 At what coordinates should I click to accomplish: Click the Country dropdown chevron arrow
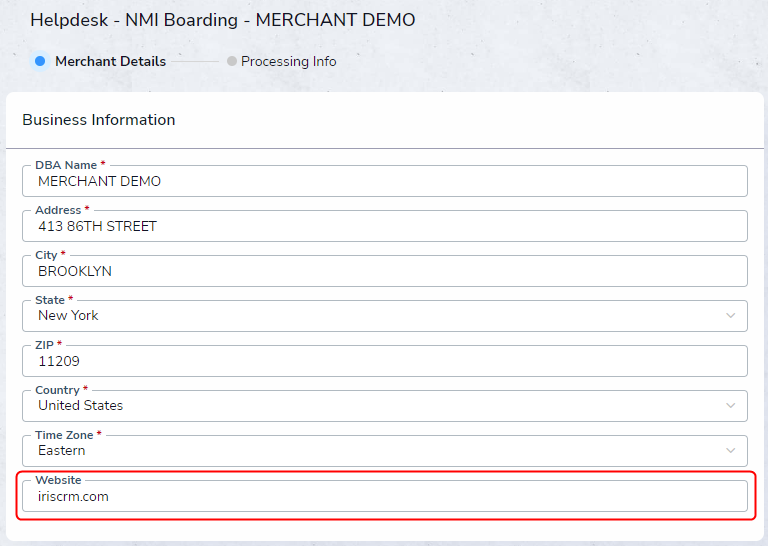point(730,405)
